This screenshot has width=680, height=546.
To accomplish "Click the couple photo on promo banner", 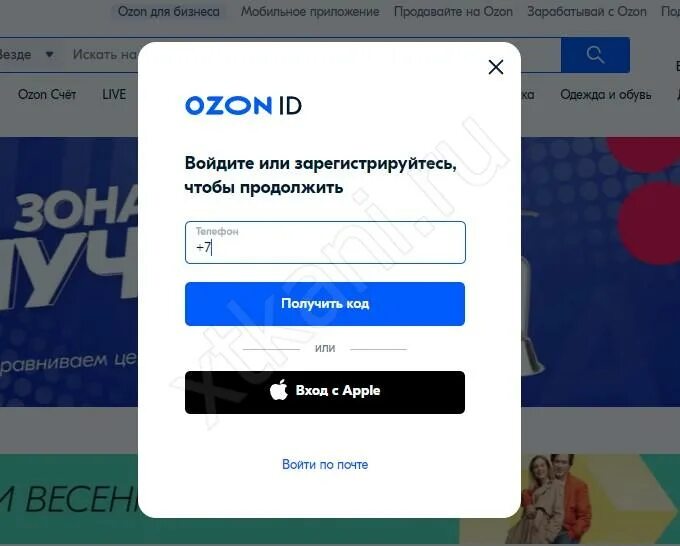I will point(555,499).
